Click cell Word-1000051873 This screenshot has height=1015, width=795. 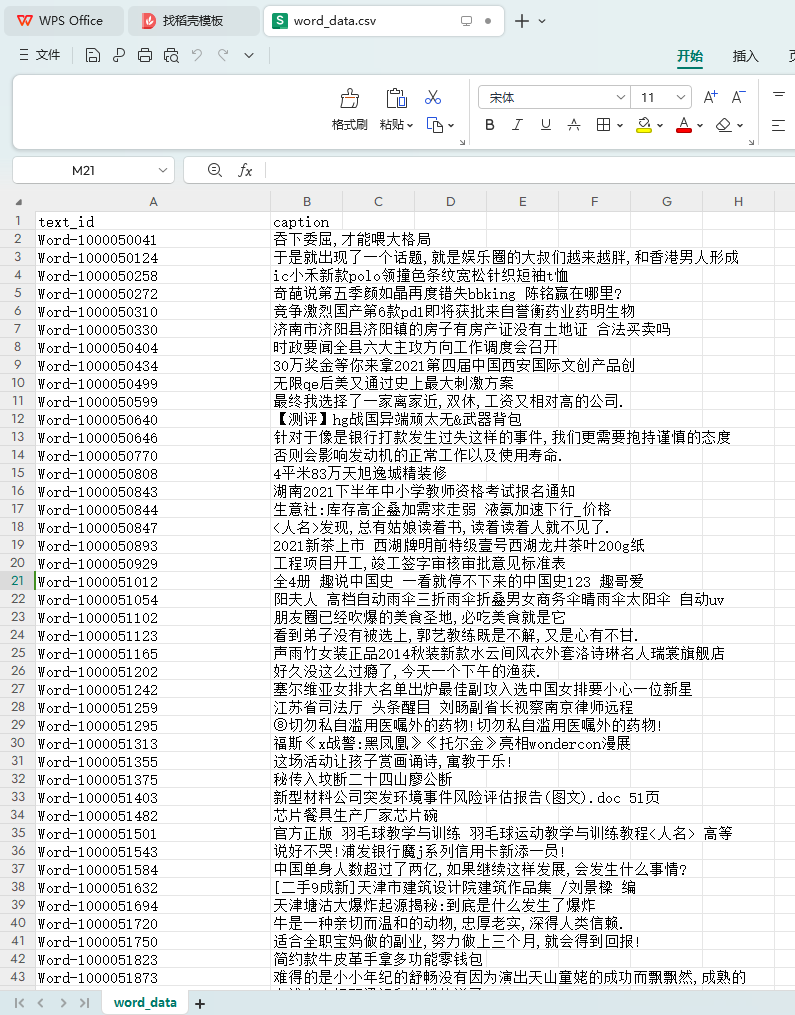153,977
